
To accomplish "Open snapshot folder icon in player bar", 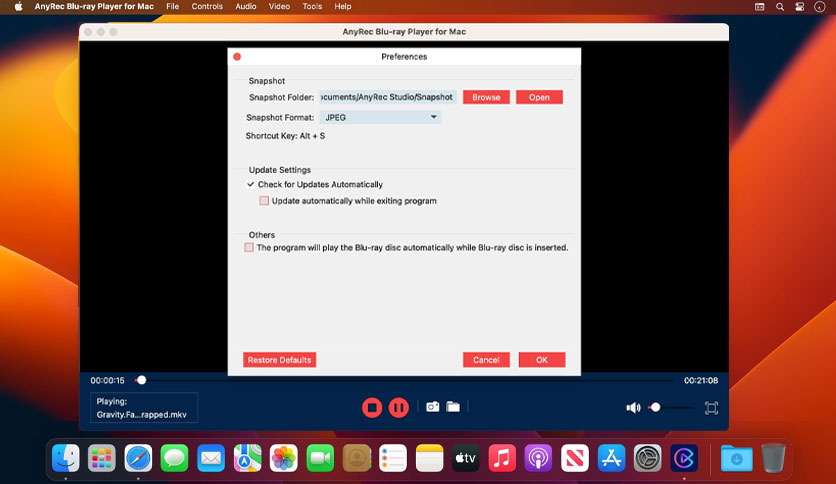I will point(453,407).
